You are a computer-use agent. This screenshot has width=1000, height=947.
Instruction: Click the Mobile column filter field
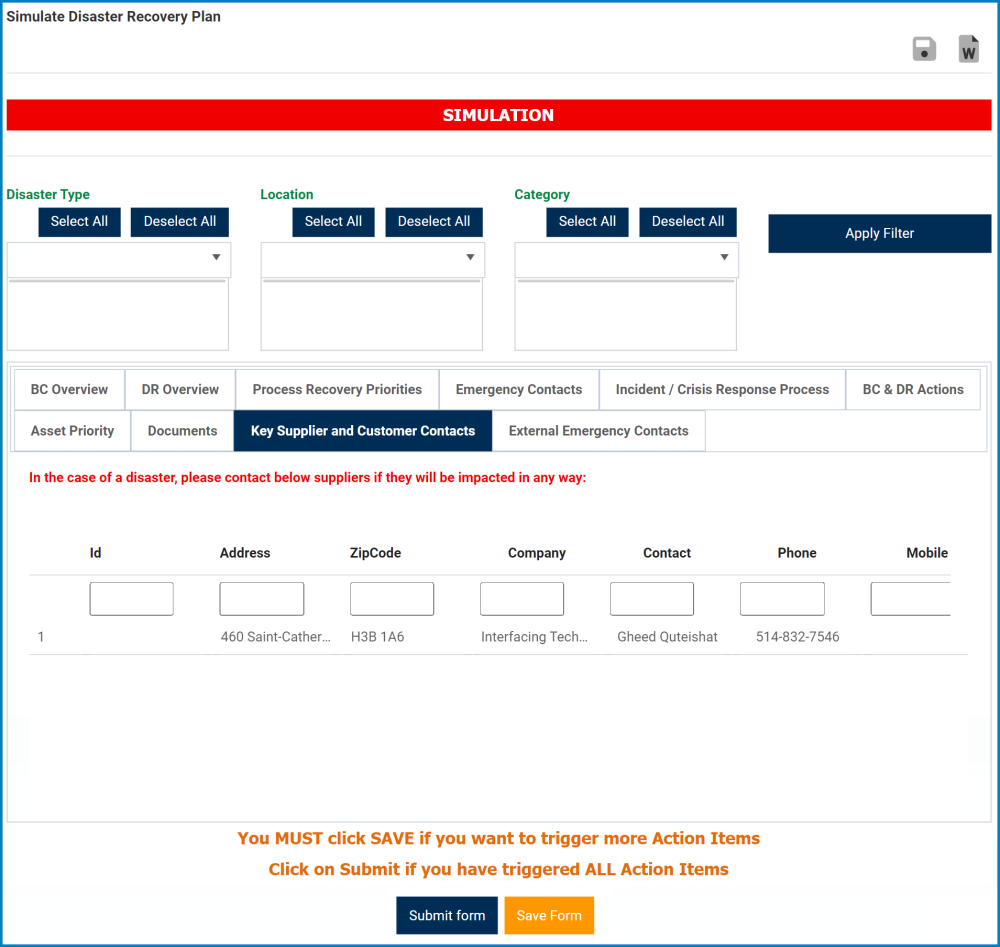[x=911, y=599]
